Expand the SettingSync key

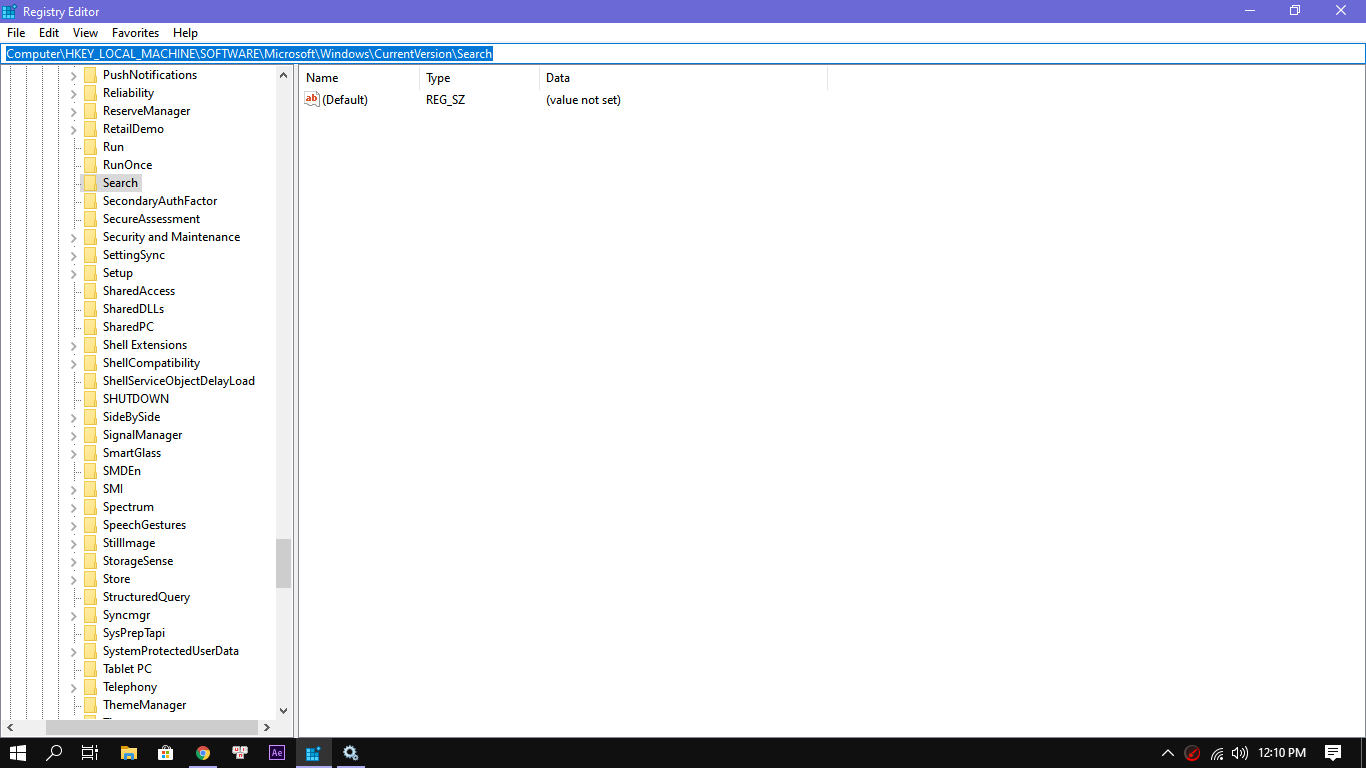[x=74, y=255]
